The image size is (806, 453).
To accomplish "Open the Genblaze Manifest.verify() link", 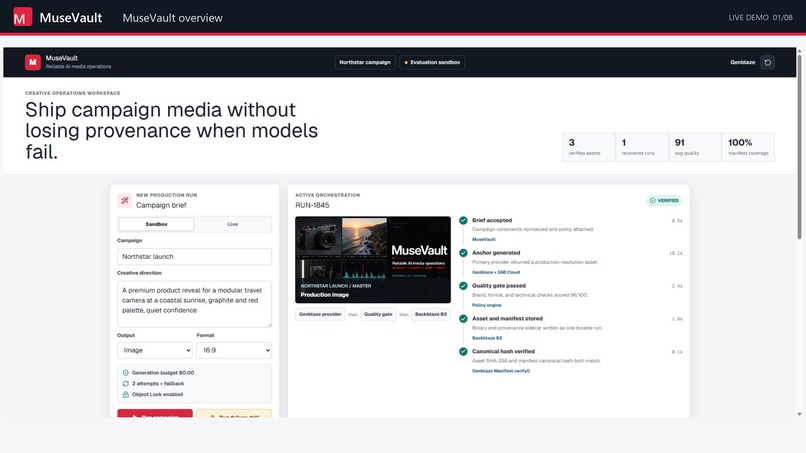I will click(501, 371).
